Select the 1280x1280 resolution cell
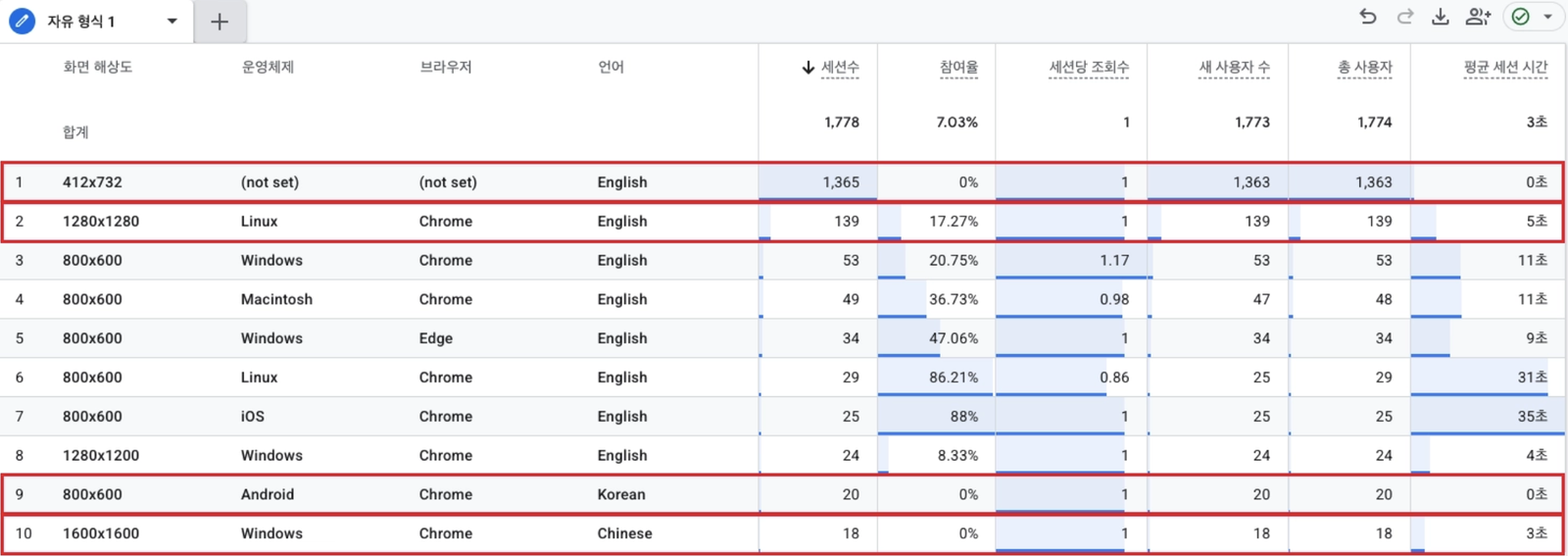Screen dimensions: 1568x556 click(x=101, y=222)
